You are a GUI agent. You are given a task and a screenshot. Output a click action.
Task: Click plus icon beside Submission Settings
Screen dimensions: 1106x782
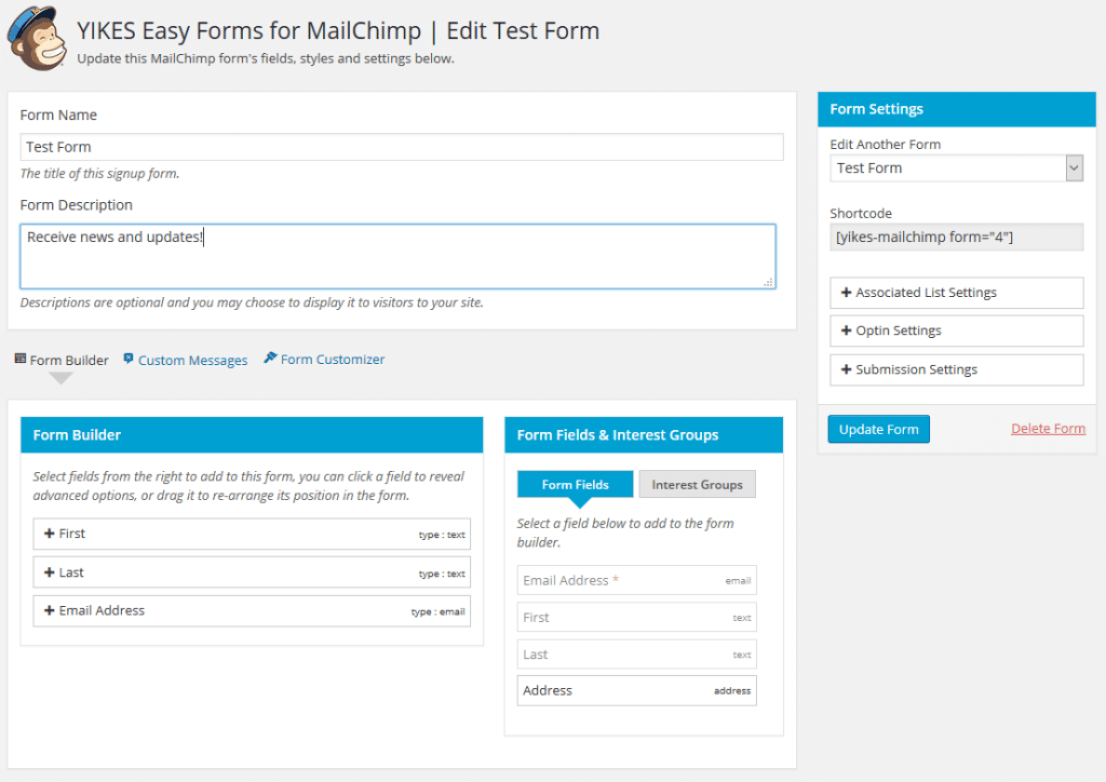pyautogui.click(x=846, y=369)
